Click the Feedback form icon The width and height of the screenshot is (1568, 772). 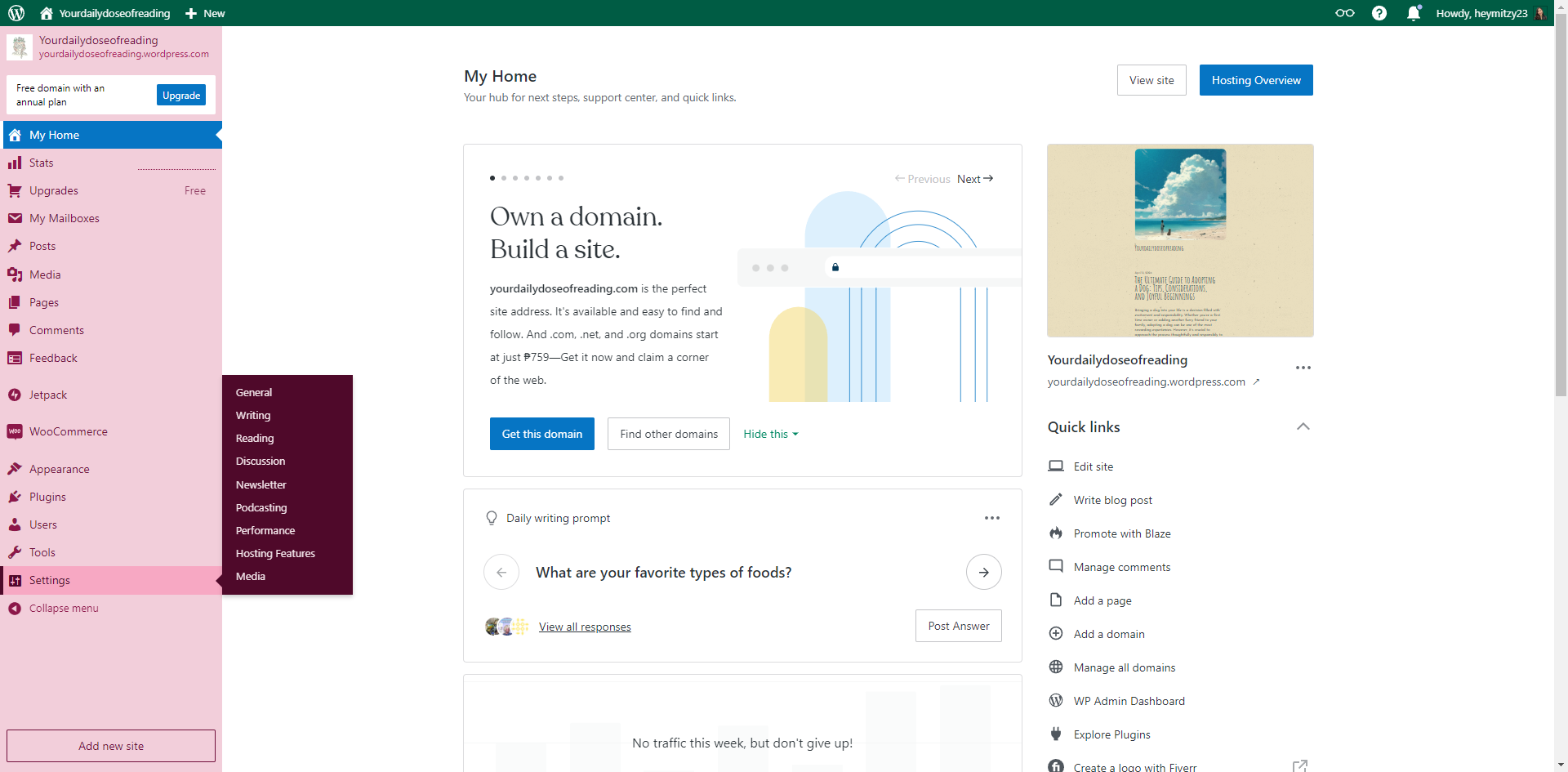[x=15, y=358]
